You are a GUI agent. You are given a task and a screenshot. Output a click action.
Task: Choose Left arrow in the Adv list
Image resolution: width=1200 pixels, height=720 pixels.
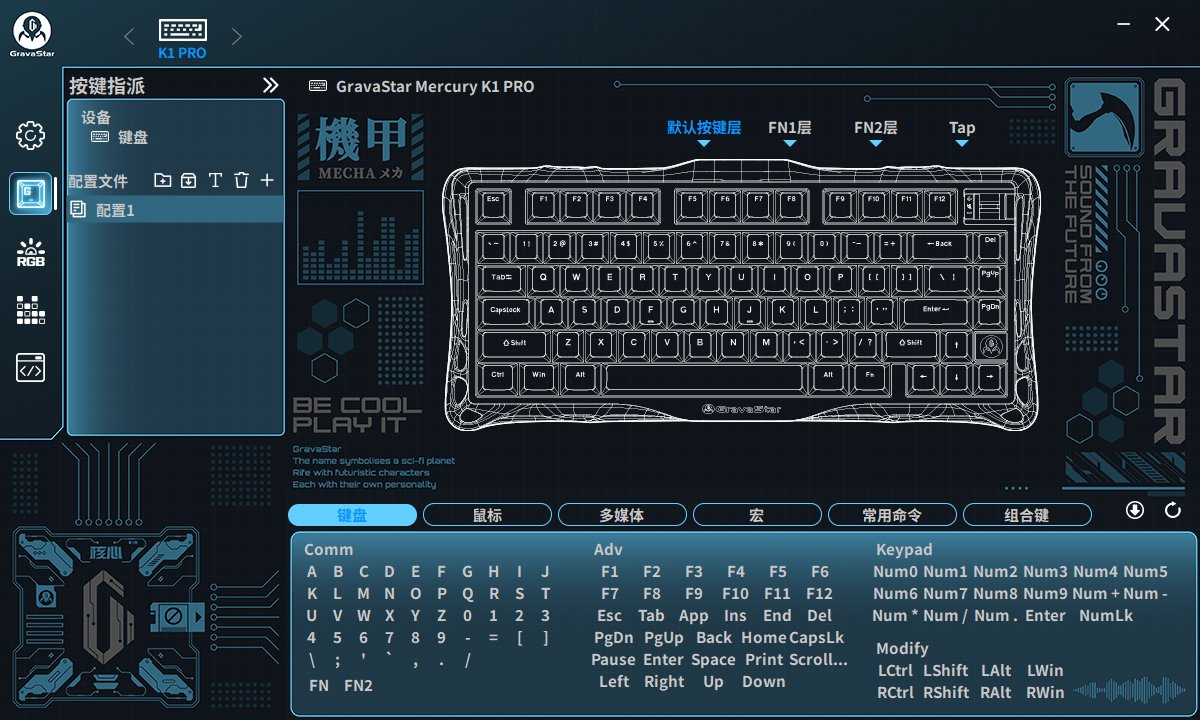[x=614, y=682]
